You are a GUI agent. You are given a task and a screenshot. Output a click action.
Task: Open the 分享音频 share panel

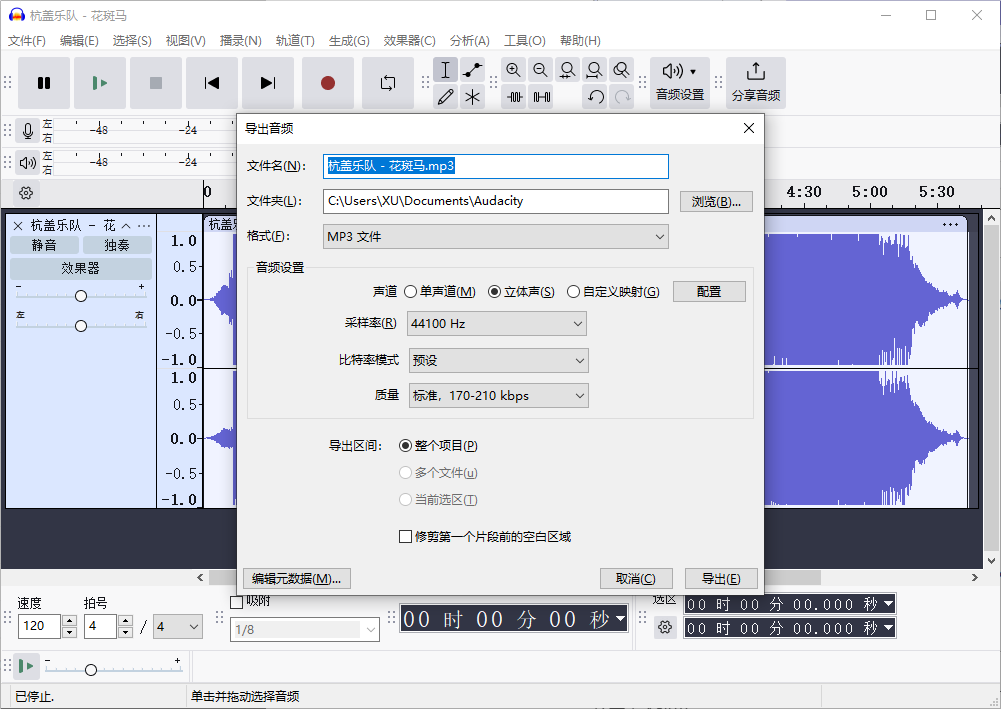(756, 82)
